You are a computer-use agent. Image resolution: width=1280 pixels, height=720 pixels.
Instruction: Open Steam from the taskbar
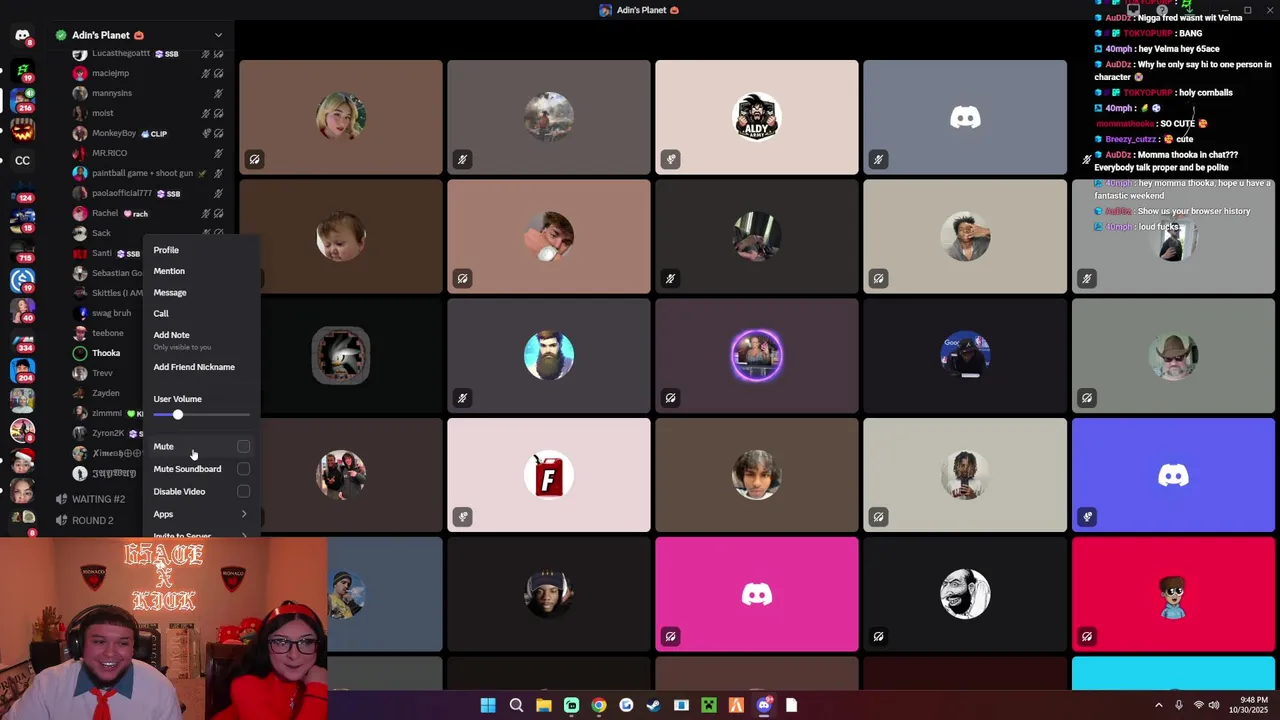[x=653, y=705]
